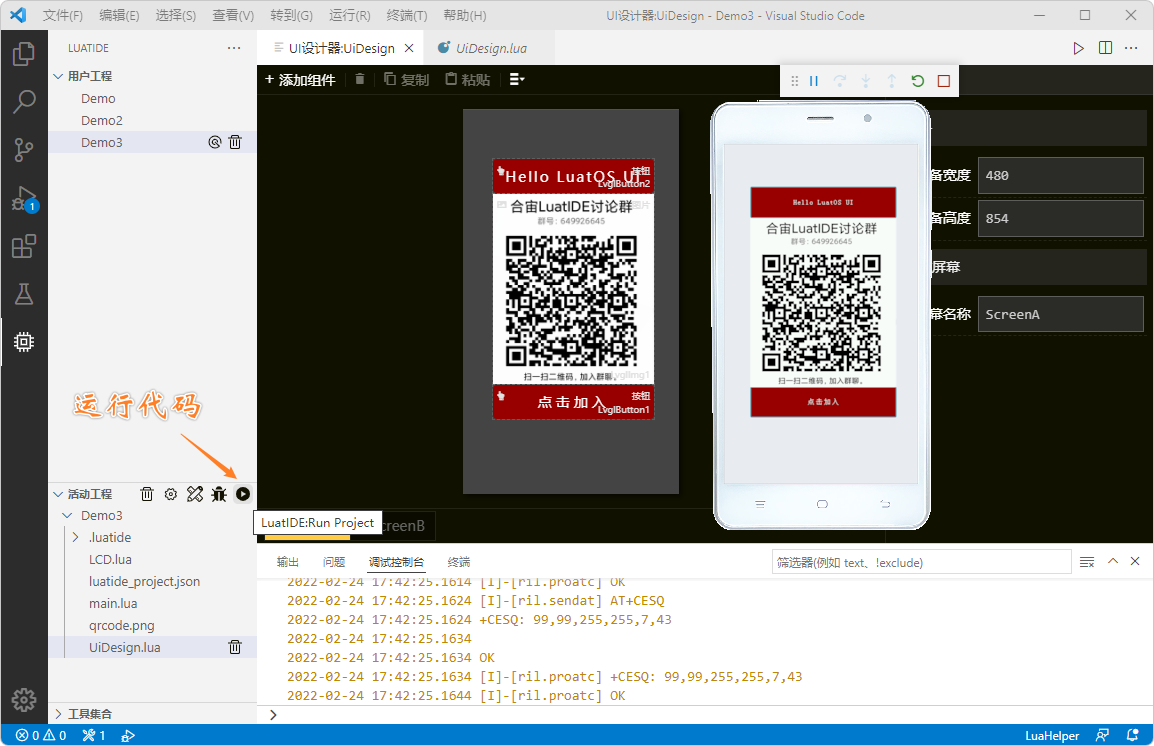Open the Search view in activity bar
The width and height of the screenshot is (1154, 746).
click(24, 102)
